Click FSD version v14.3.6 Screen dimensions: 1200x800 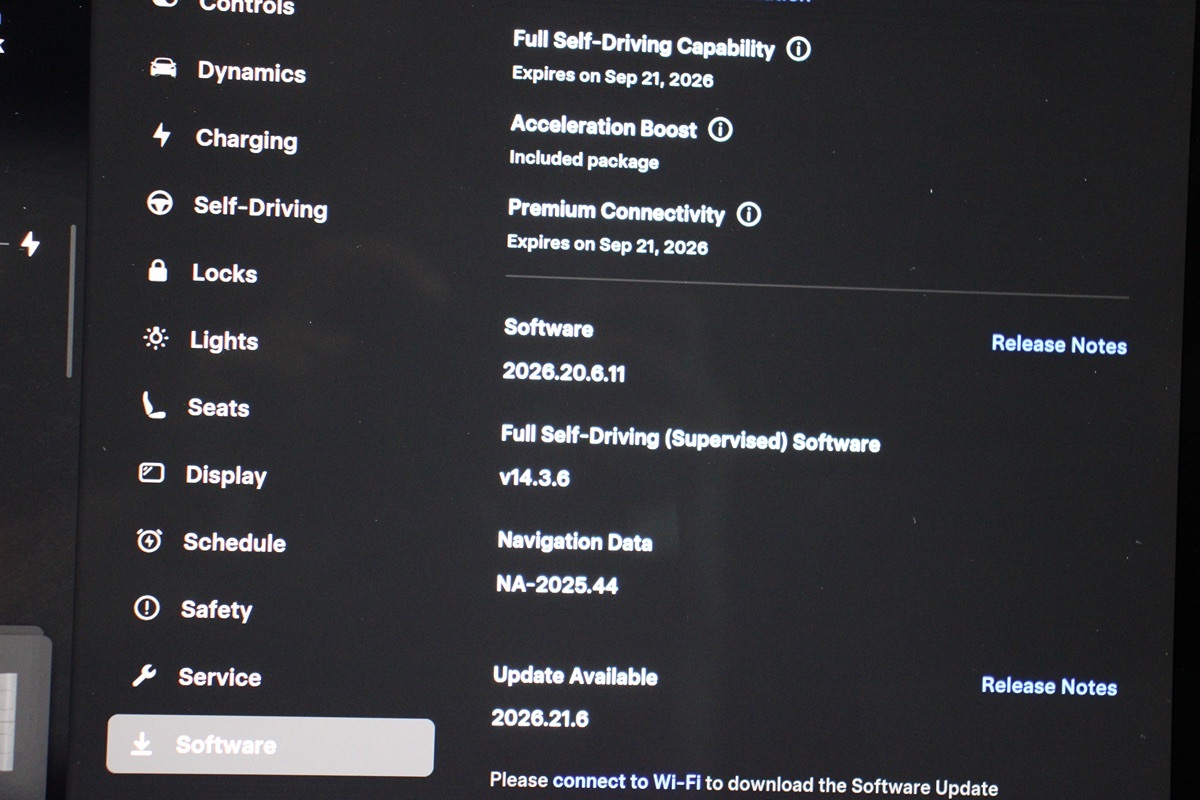[534, 478]
